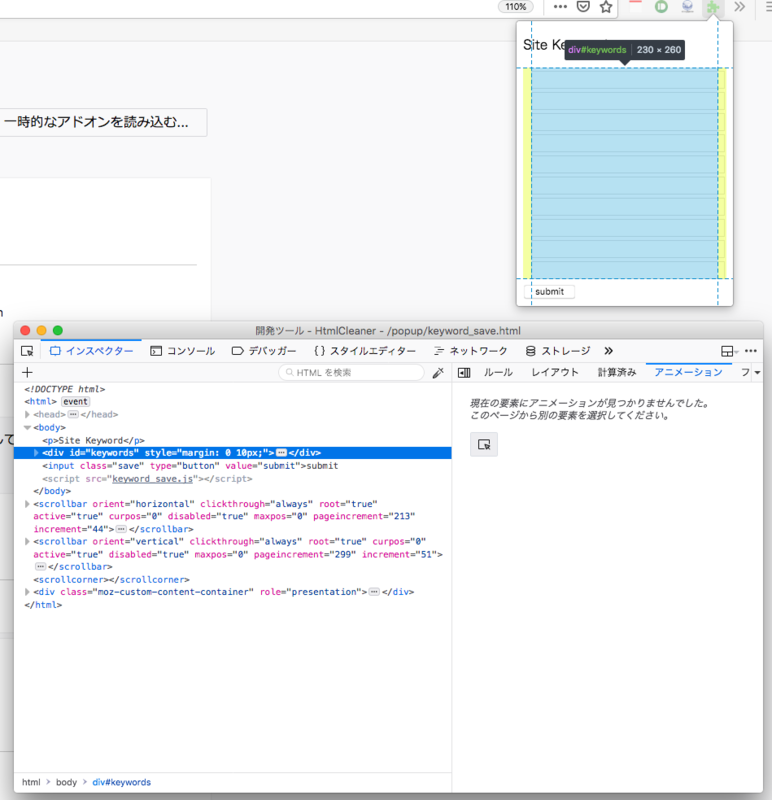
Task: Activate the element picker in devtools toolbar
Action: pyautogui.click(x=27, y=351)
